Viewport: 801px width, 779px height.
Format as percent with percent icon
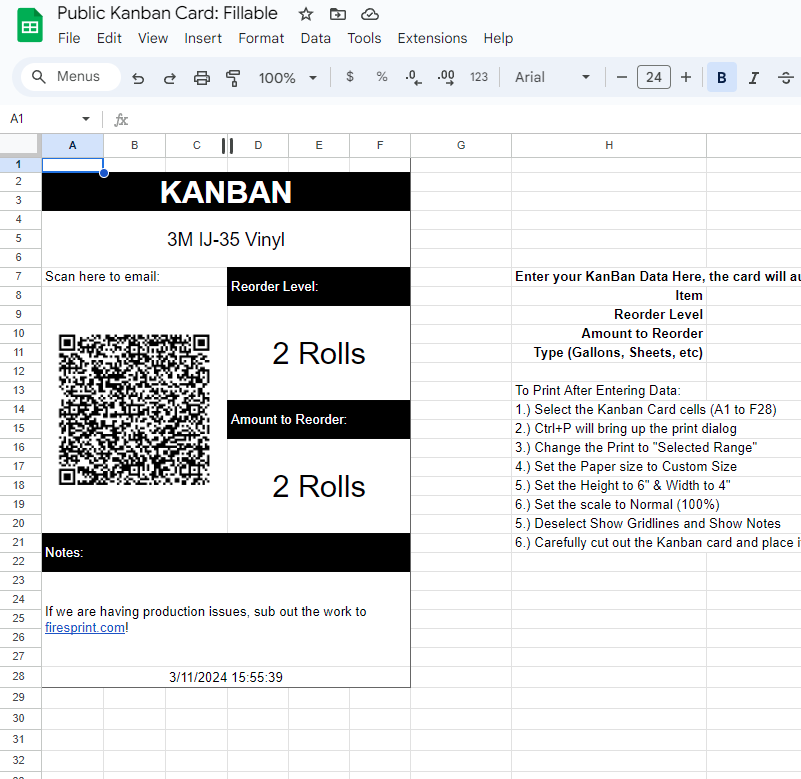click(382, 77)
